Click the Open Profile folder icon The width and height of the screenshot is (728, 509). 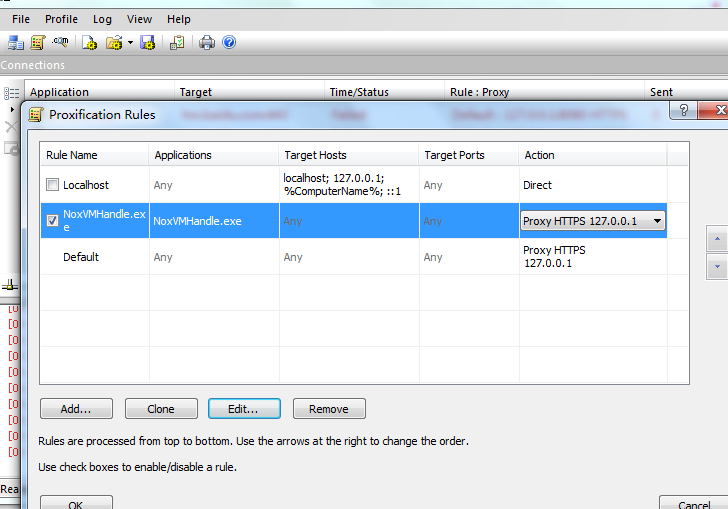114,43
